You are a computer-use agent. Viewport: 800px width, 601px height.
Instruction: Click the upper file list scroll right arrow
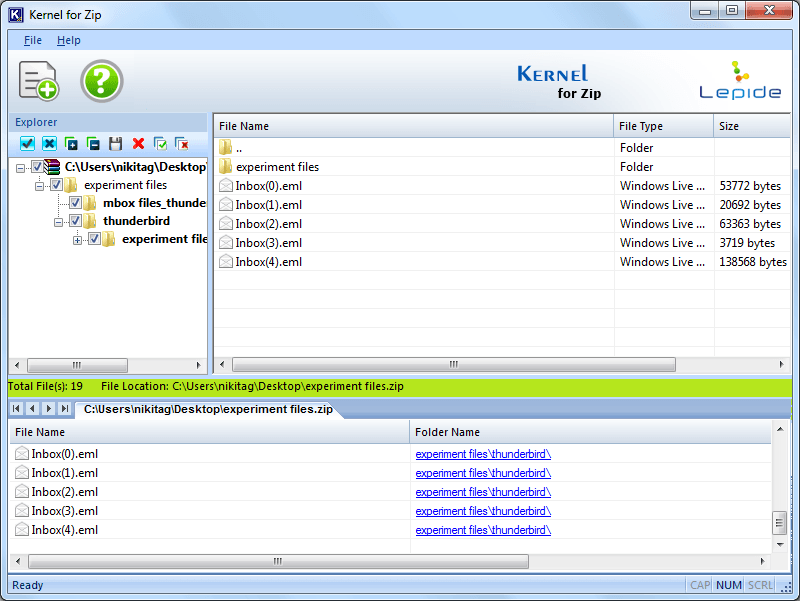pos(781,364)
